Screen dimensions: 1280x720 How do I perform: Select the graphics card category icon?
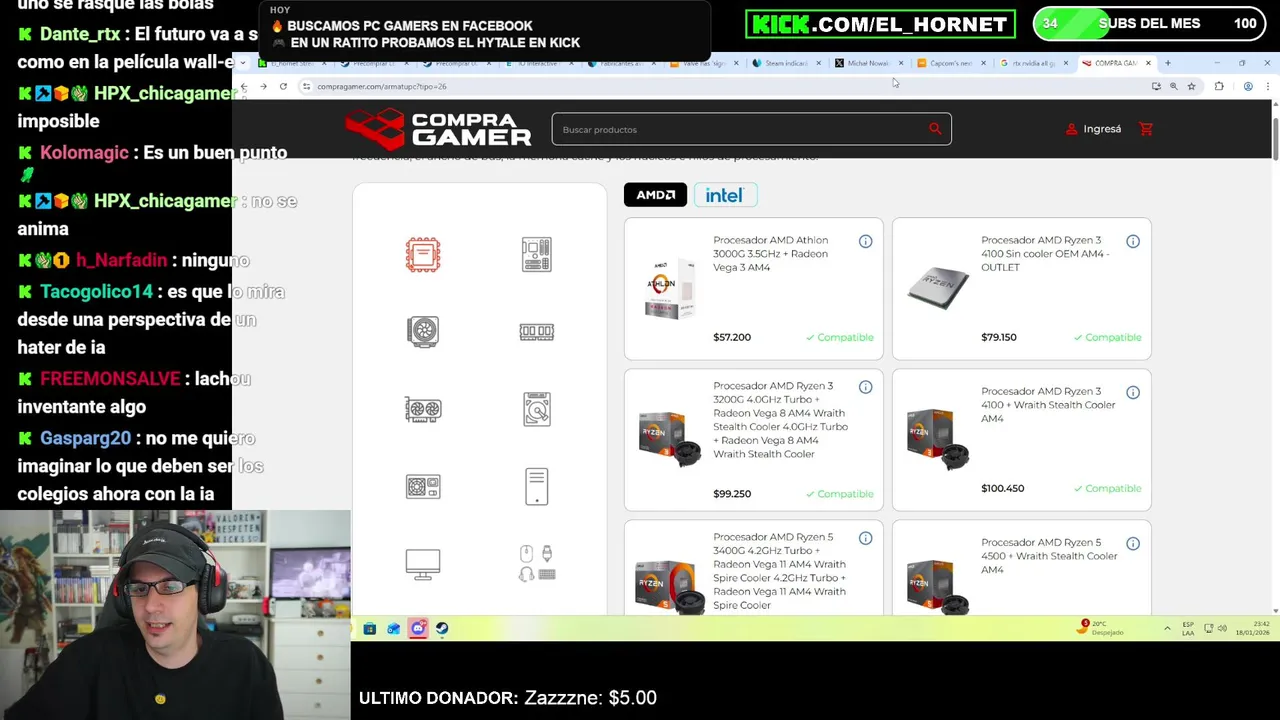pyautogui.click(x=423, y=409)
